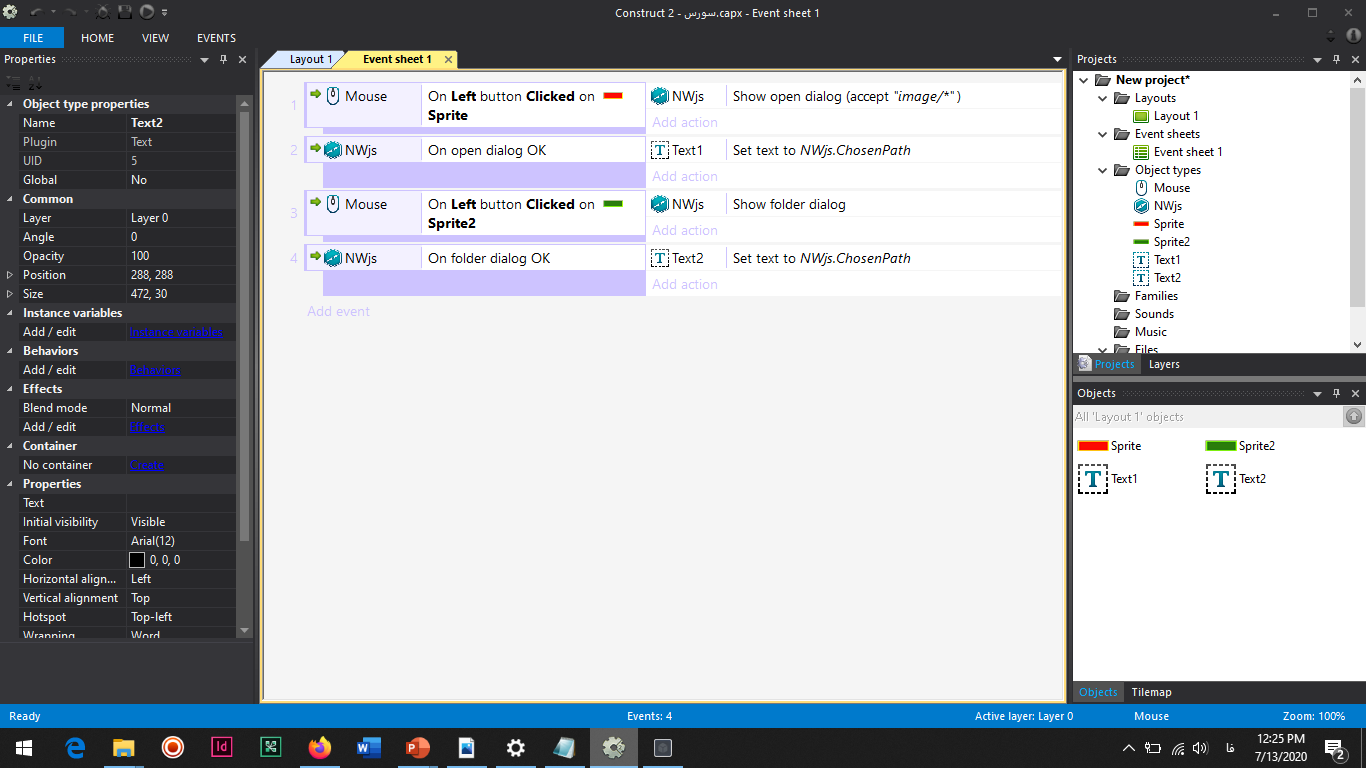Open Windows Start menu
The width and height of the screenshot is (1366, 768).
[x=24, y=747]
